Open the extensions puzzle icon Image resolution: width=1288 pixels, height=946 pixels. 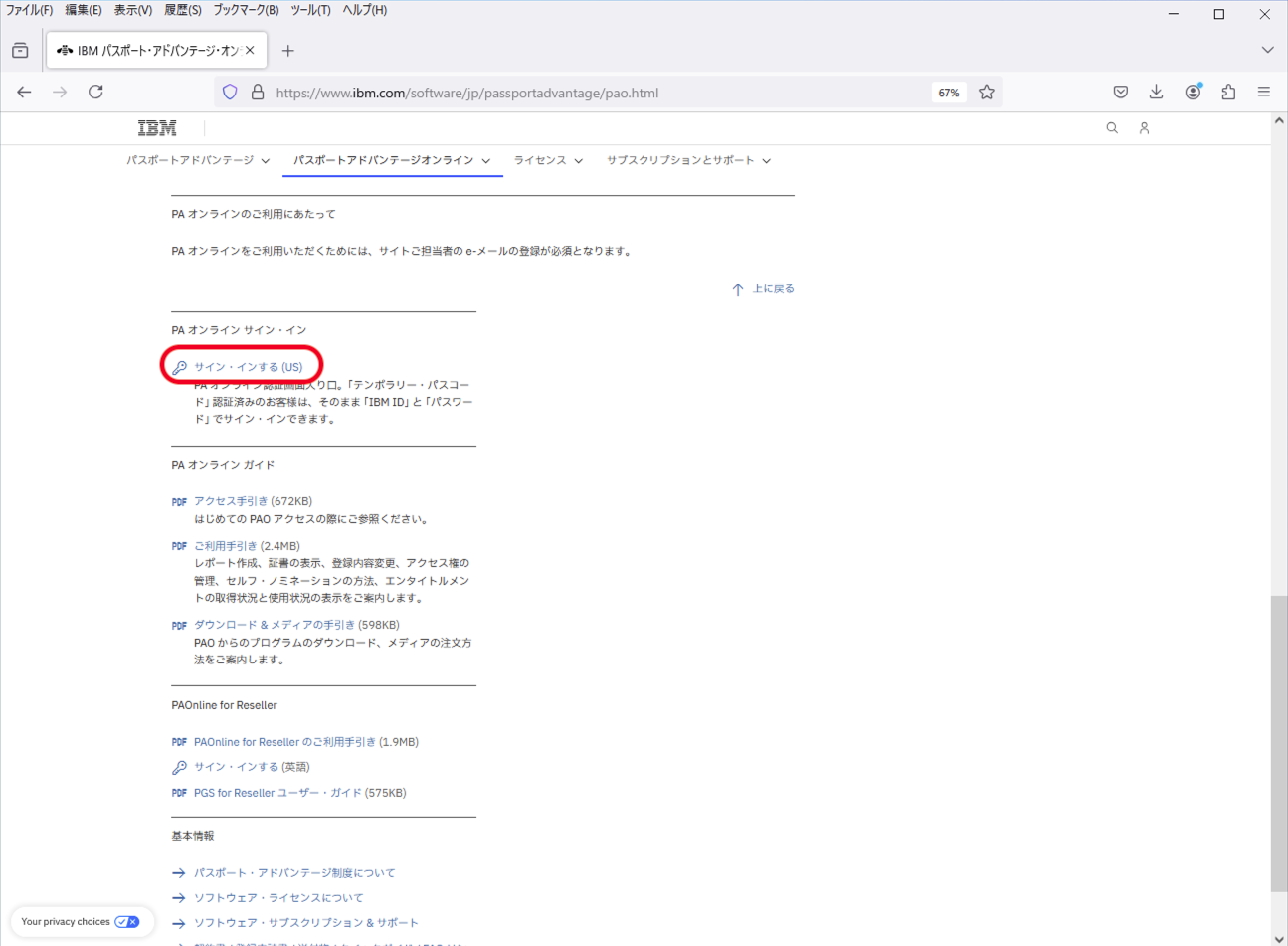[x=1228, y=92]
